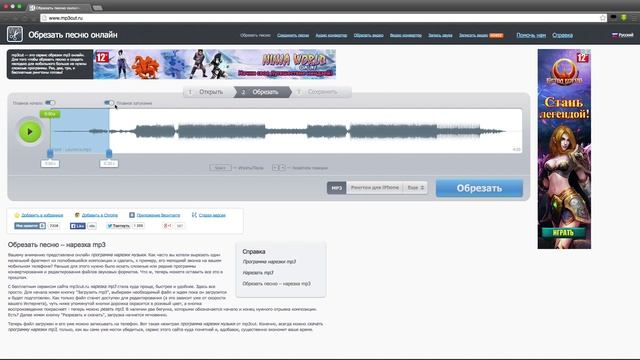
Task: Click the Ninja World banner ad
Action: tap(215, 64)
